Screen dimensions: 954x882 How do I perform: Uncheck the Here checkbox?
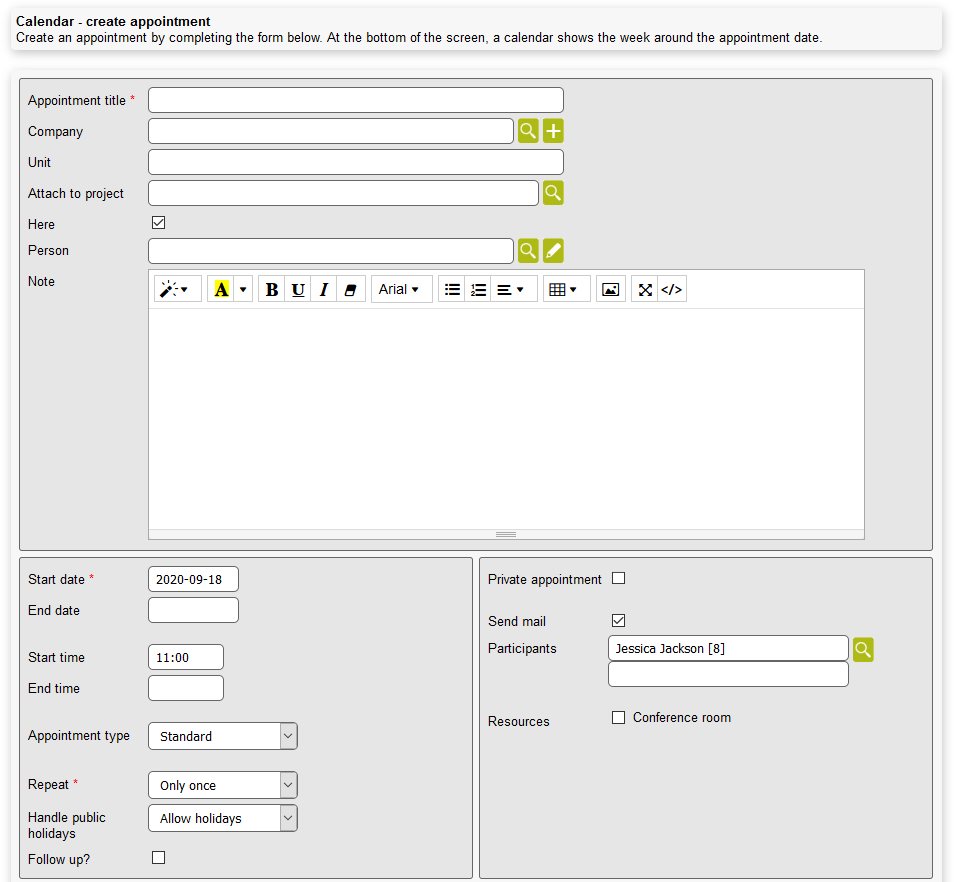(x=158, y=223)
